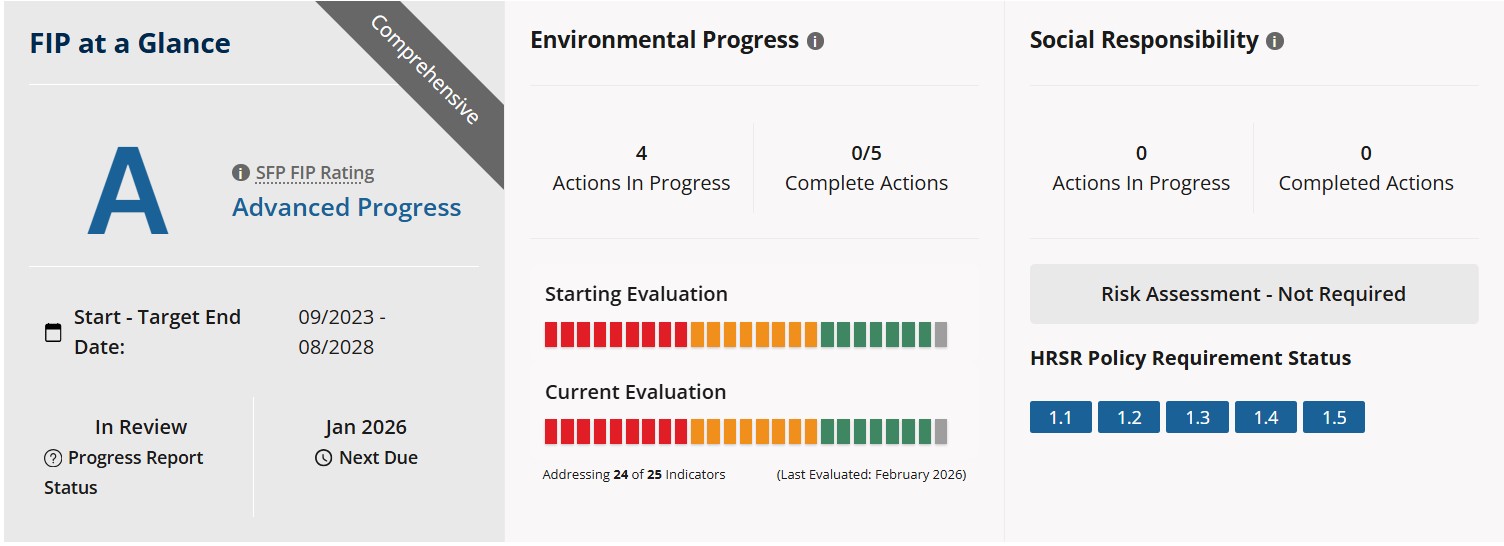Click the Social Responsibility info icon
Image resolution: width=1504 pixels, height=546 pixels.
click(1274, 41)
